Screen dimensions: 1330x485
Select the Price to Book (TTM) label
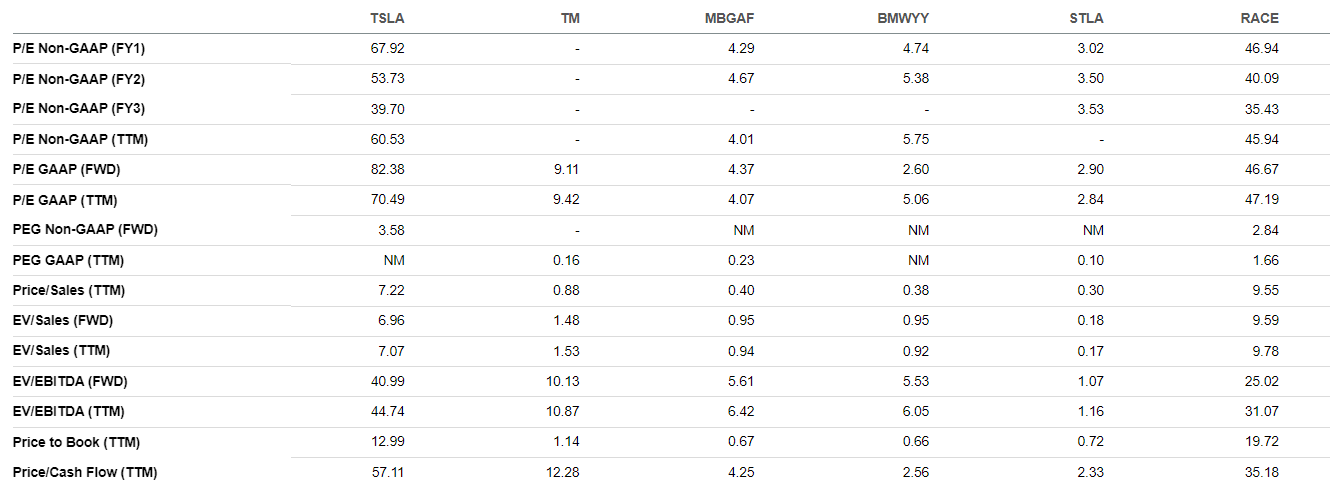point(74,441)
